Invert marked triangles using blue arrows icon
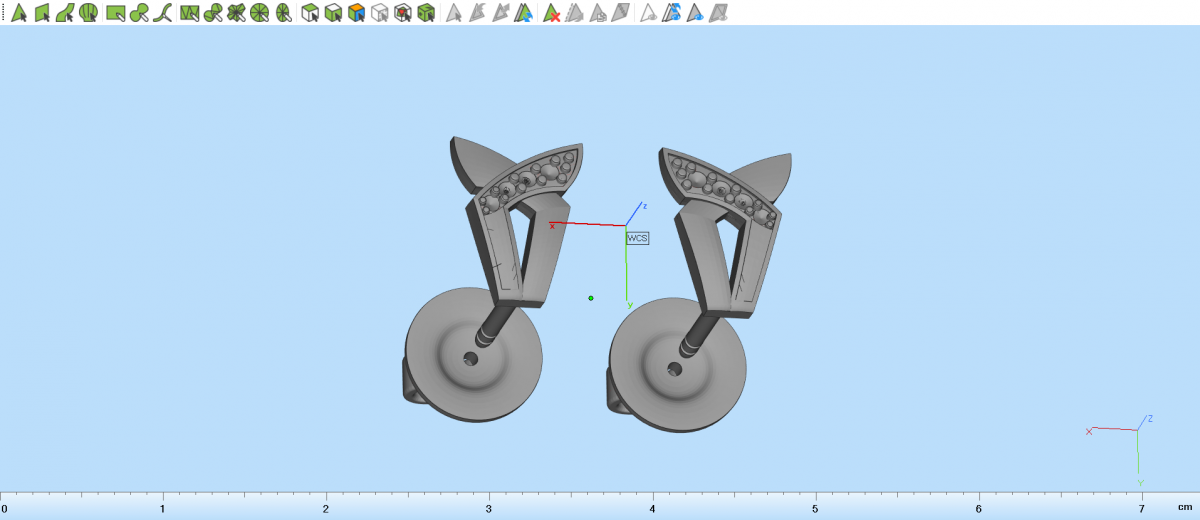The width and height of the screenshot is (1200, 520). tap(524, 13)
